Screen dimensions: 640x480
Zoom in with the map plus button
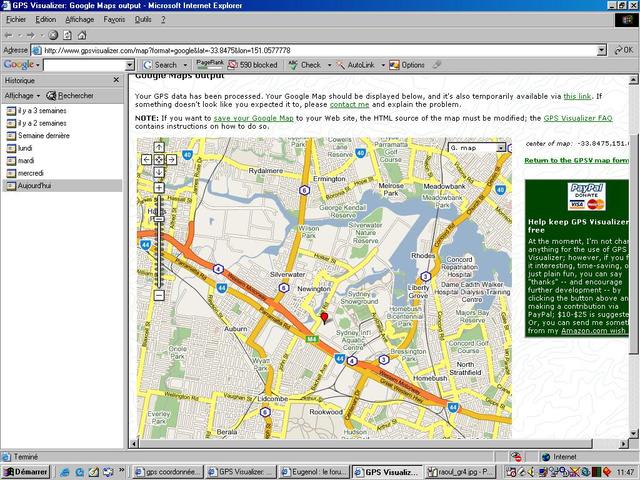(158, 188)
